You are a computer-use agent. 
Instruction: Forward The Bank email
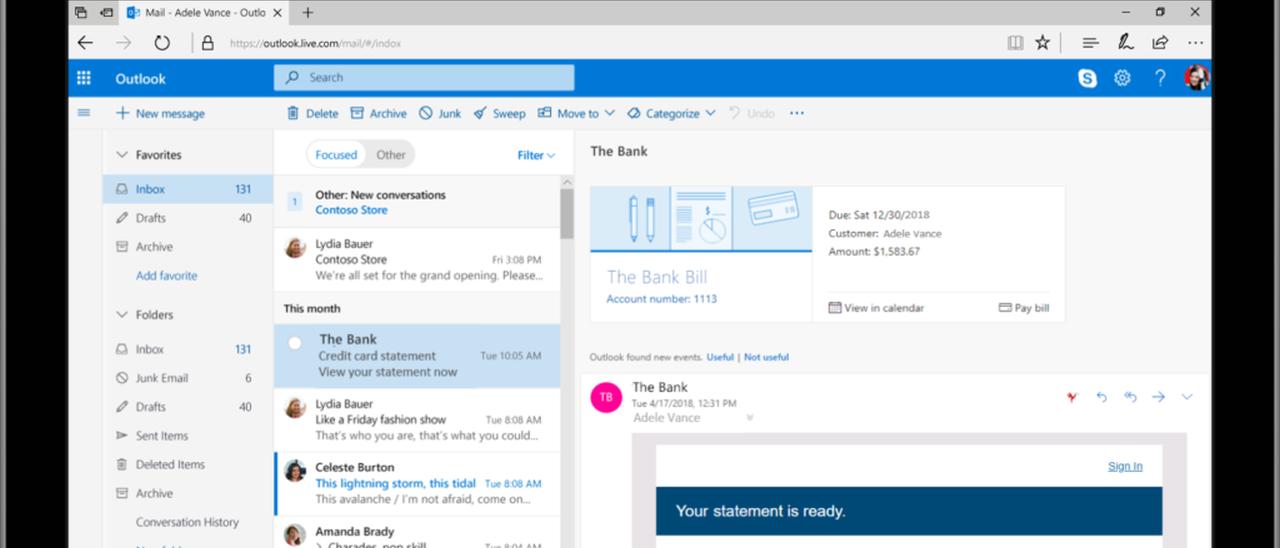[x=1158, y=397]
